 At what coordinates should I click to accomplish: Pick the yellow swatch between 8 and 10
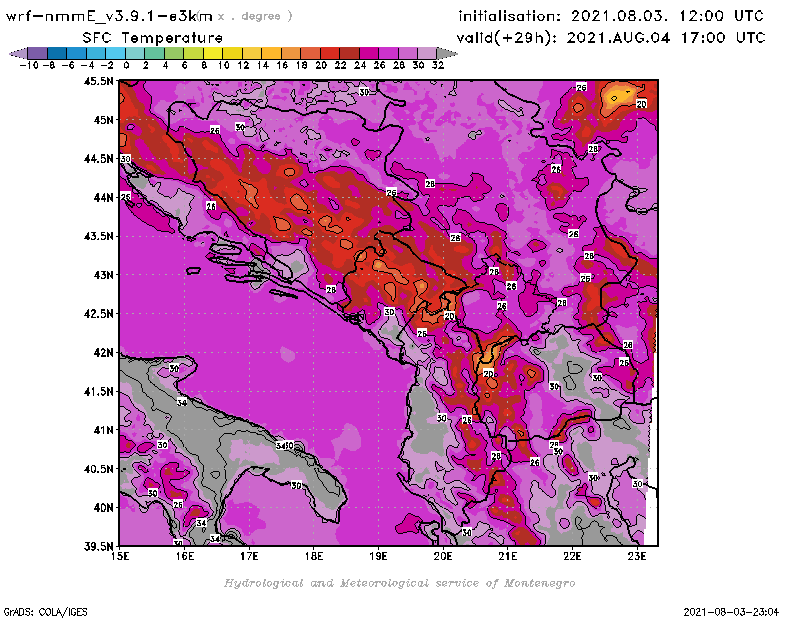click(213, 53)
